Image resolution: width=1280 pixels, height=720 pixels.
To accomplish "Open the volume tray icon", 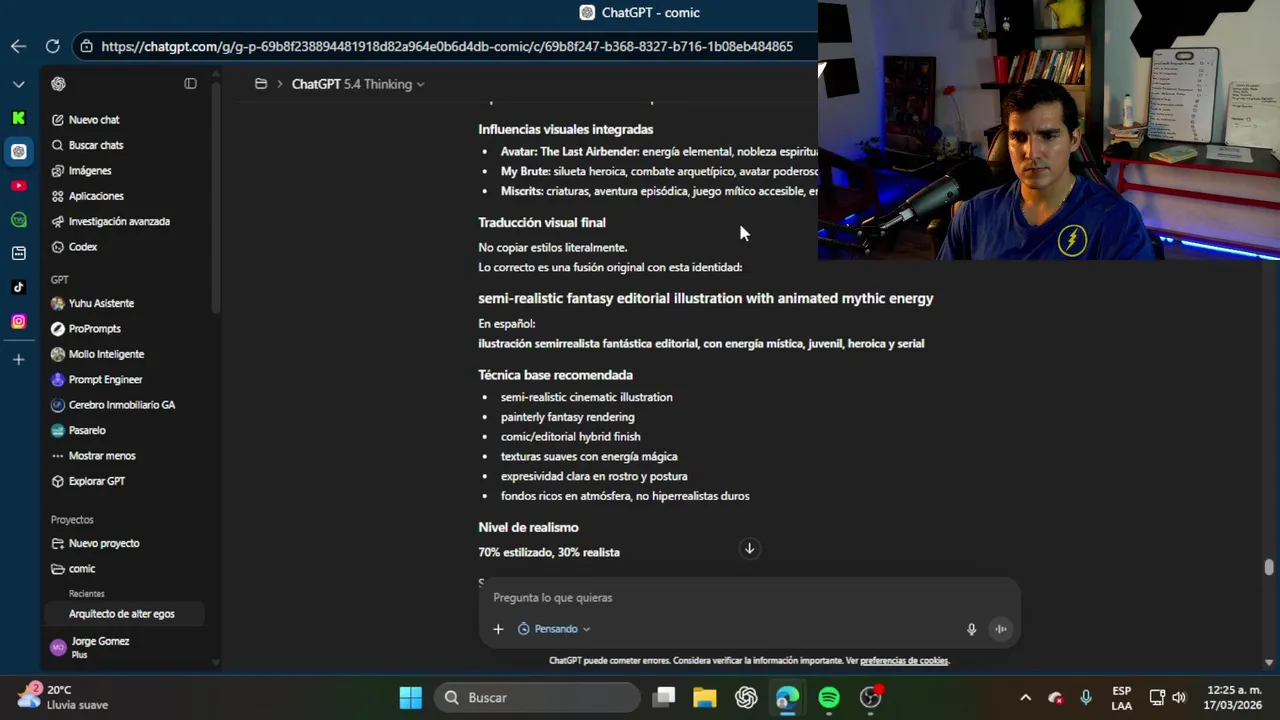I will click(1180, 698).
